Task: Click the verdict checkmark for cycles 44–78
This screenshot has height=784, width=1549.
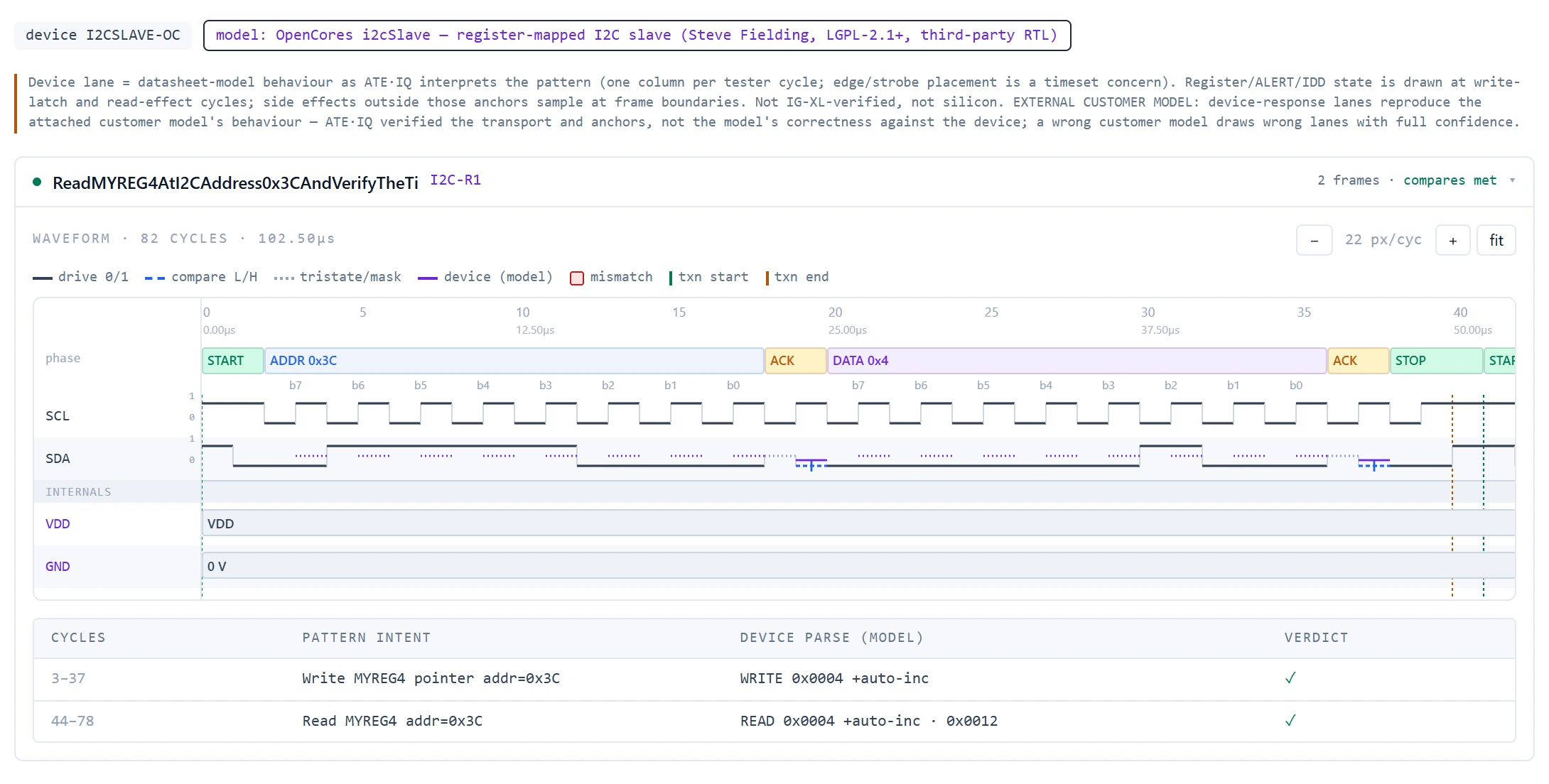Action: point(1290,721)
